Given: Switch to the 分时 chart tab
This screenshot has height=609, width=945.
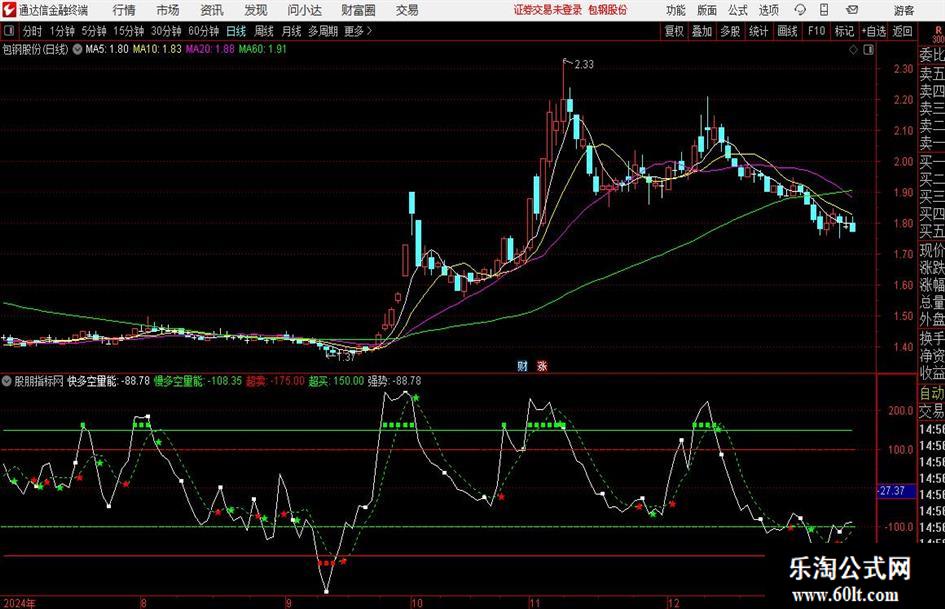Looking at the screenshot, I should coord(33,31).
